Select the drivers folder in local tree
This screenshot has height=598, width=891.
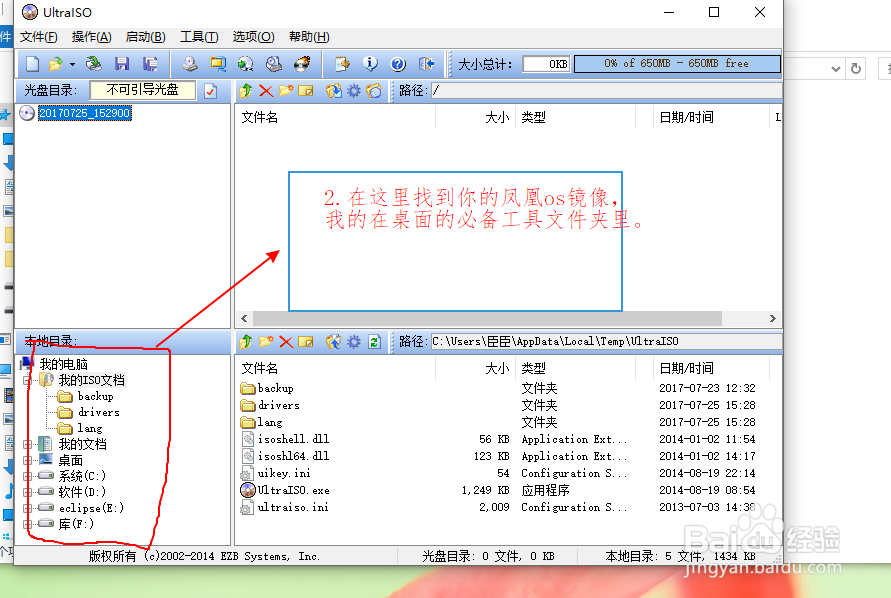[x=98, y=412]
